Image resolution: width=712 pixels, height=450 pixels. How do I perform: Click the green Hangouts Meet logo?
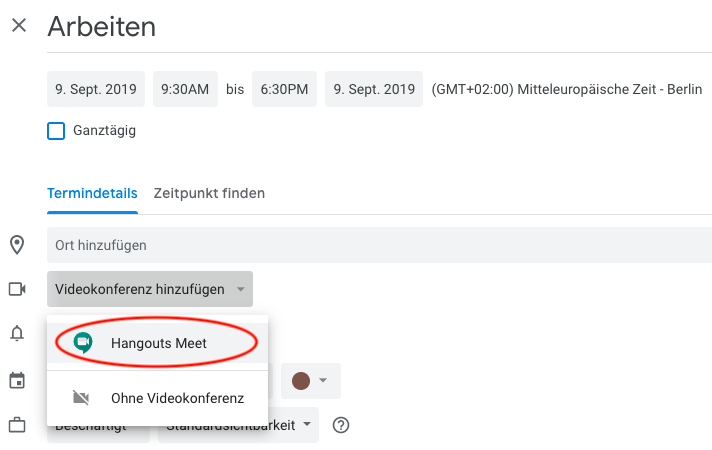coord(83,343)
